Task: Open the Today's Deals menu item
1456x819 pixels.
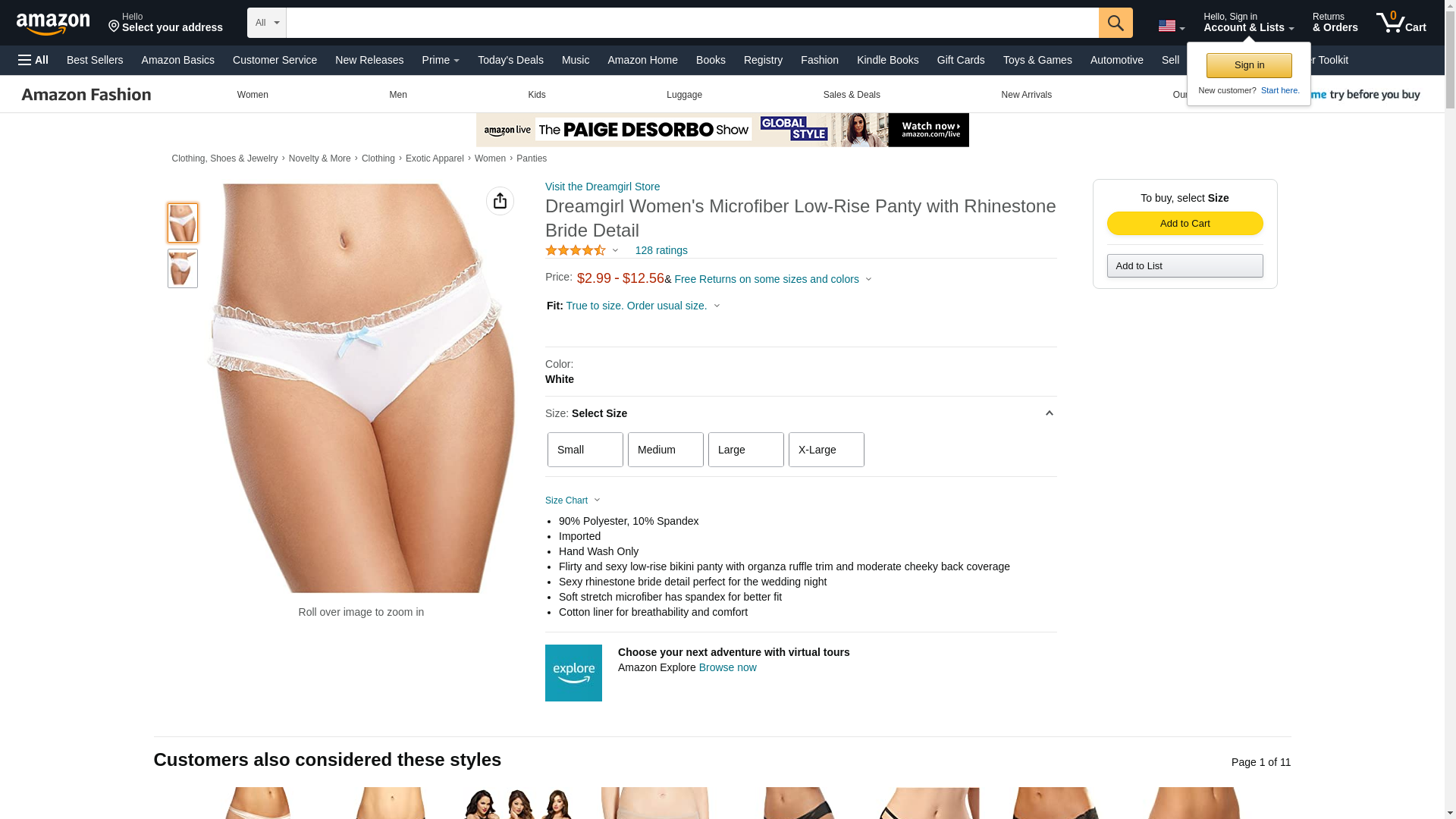Action: click(510, 60)
